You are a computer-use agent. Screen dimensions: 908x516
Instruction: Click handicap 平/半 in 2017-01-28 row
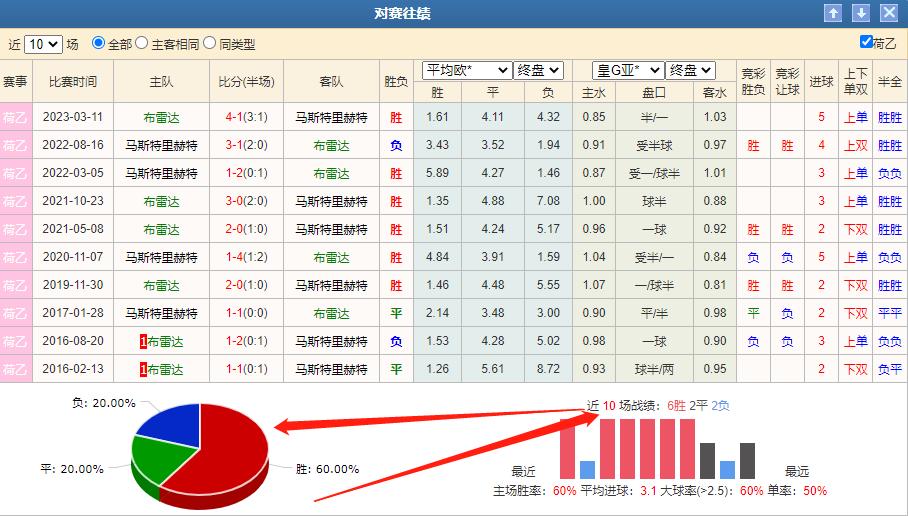click(654, 313)
